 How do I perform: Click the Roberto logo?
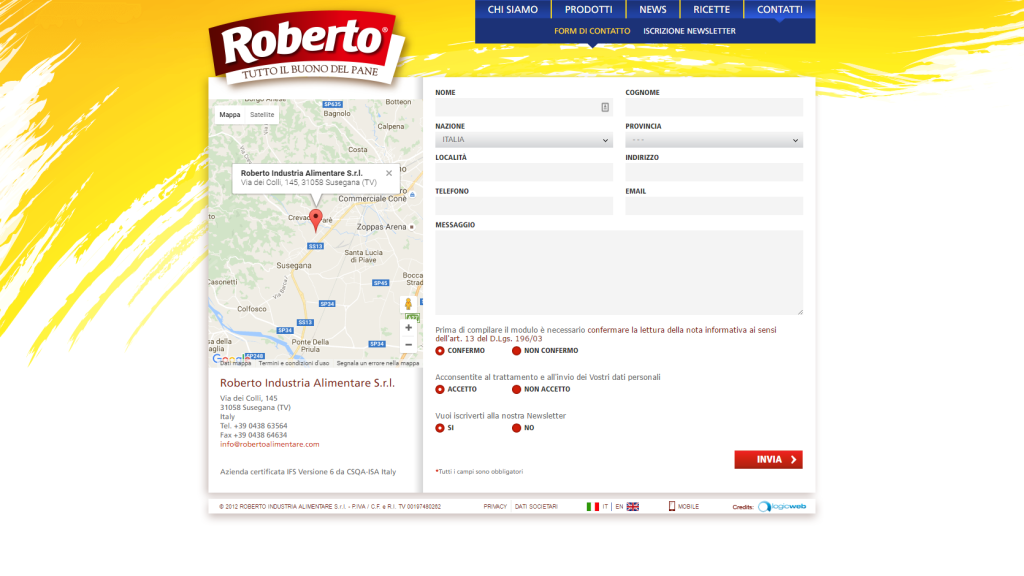click(306, 48)
